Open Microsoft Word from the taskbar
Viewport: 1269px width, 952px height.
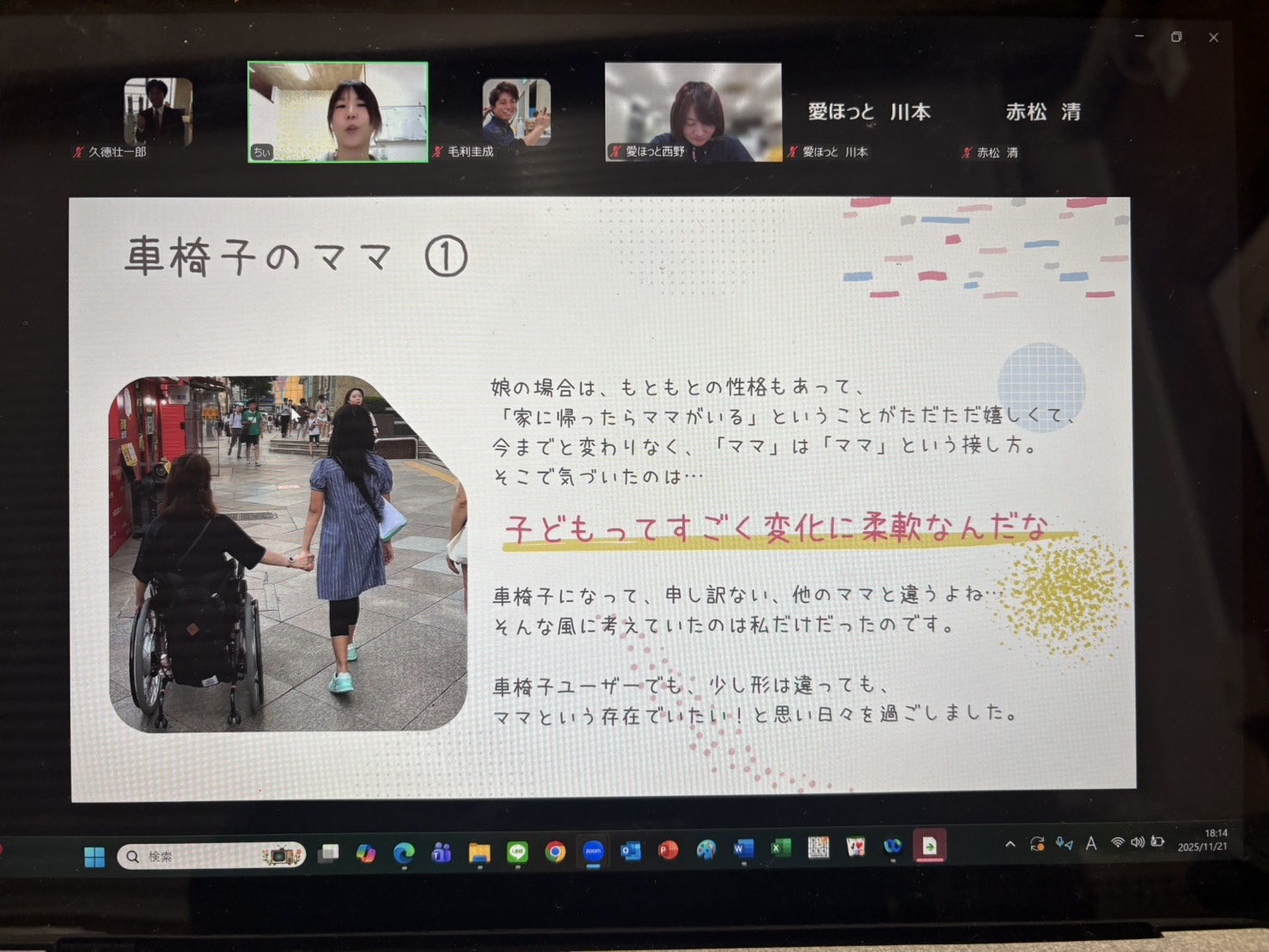pos(743,849)
